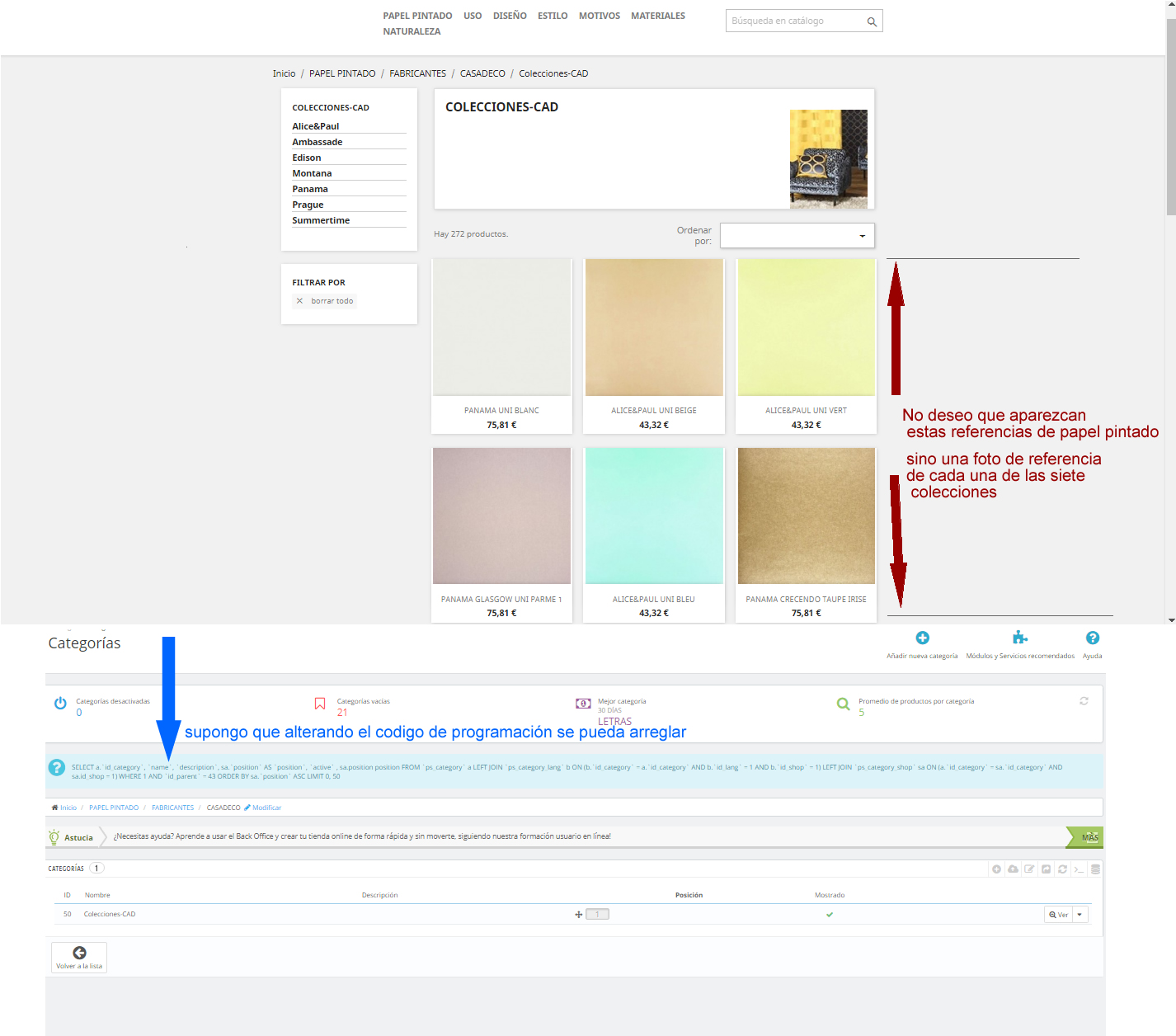Screen dimensions: 1176x1036
Task: Click the Astucia lightbulb icon
Action: (x=54, y=836)
